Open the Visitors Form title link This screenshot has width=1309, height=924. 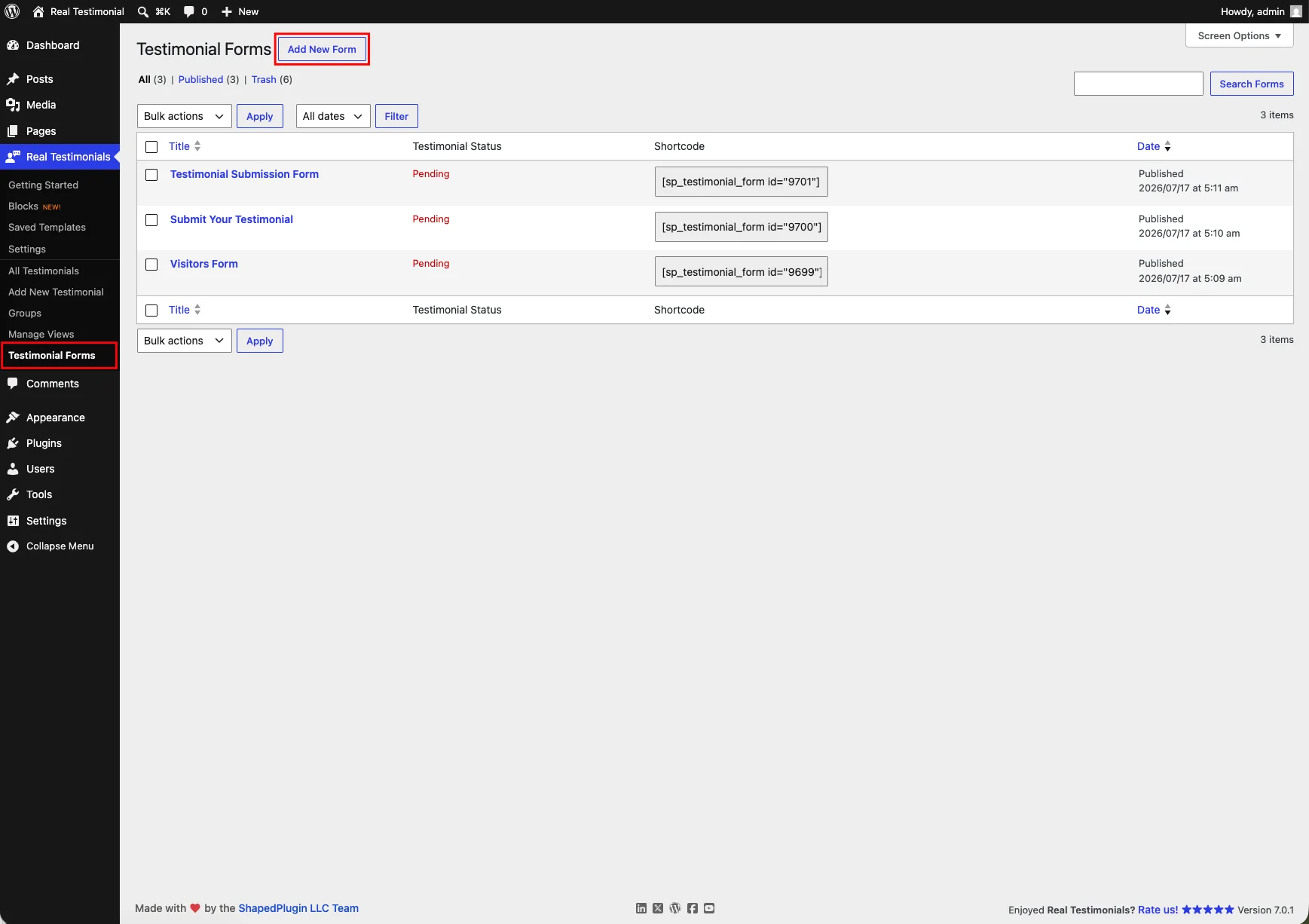[x=204, y=264]
